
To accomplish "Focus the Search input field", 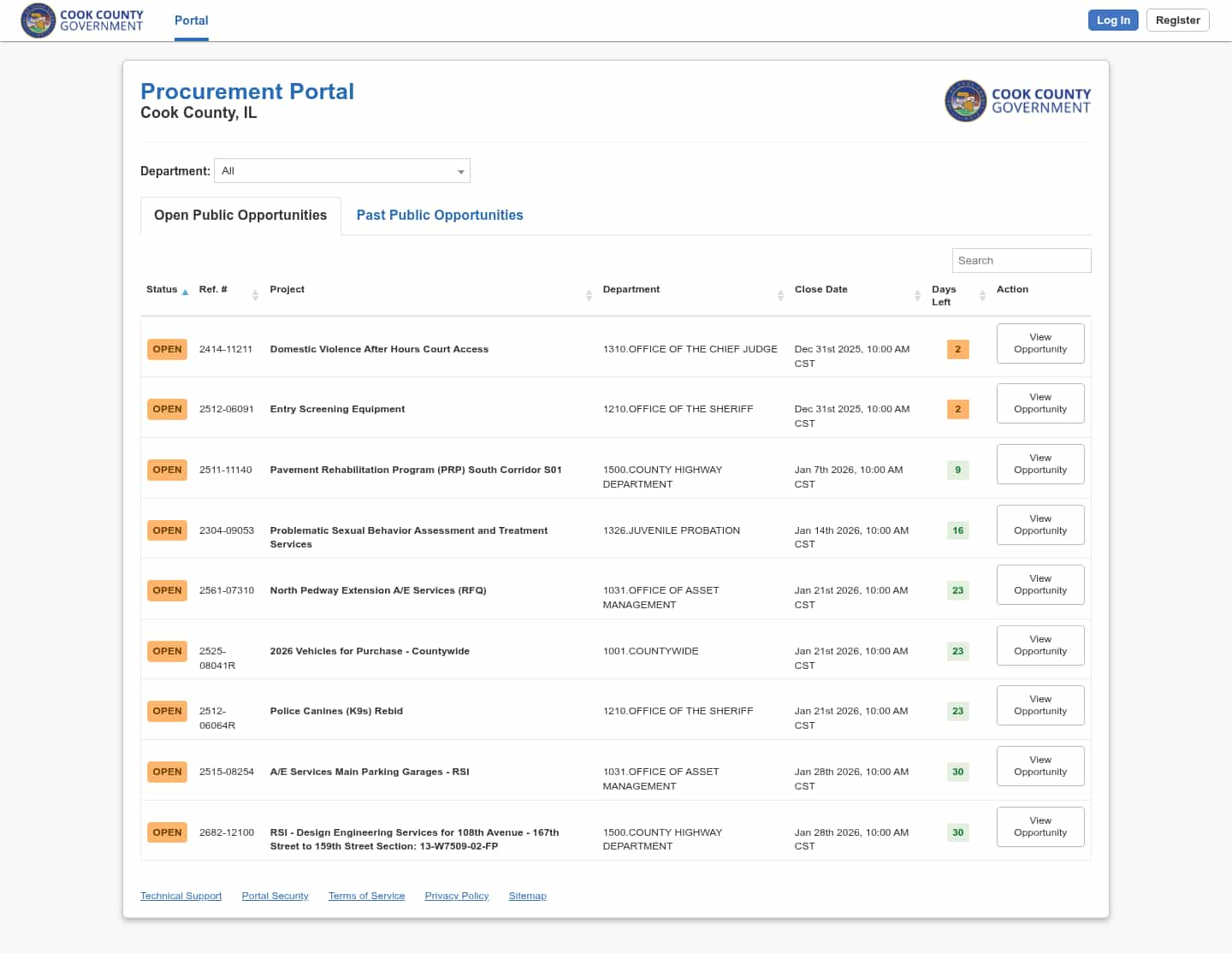I will click(x=1021, y=261).
